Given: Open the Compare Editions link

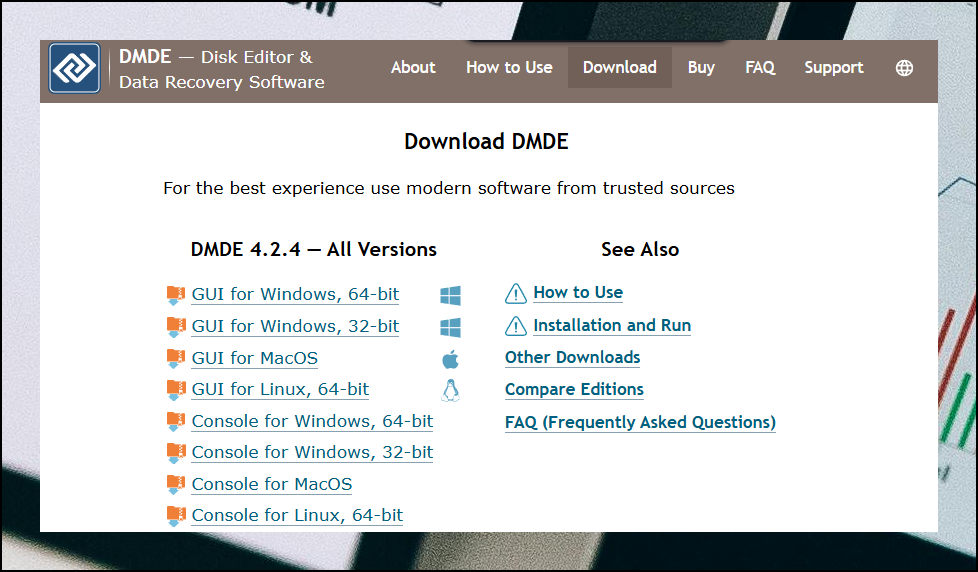Looking at the screenshot, I should (x=574, y=389).
